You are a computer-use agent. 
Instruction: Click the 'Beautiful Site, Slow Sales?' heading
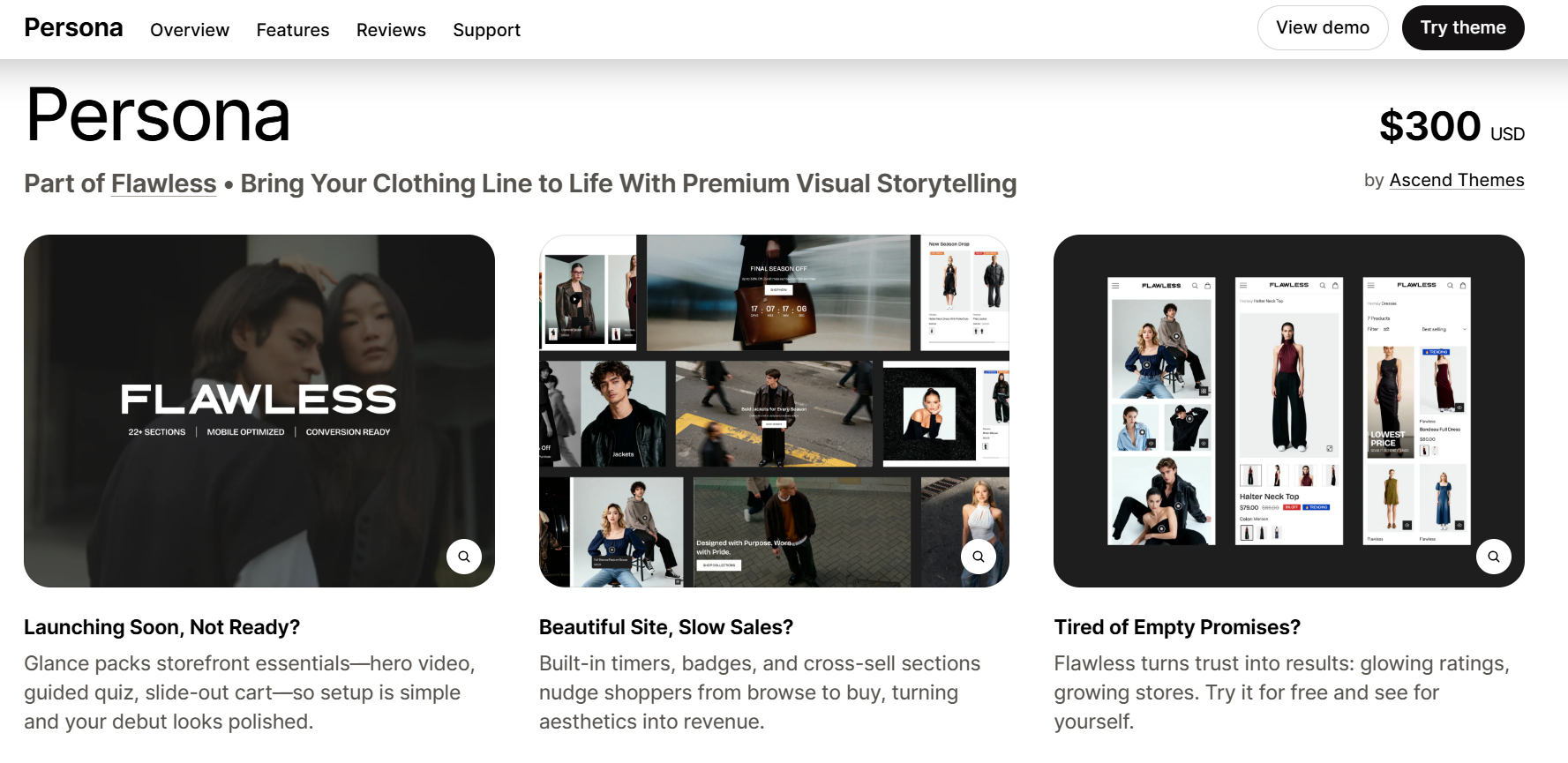tap(666, 627)
